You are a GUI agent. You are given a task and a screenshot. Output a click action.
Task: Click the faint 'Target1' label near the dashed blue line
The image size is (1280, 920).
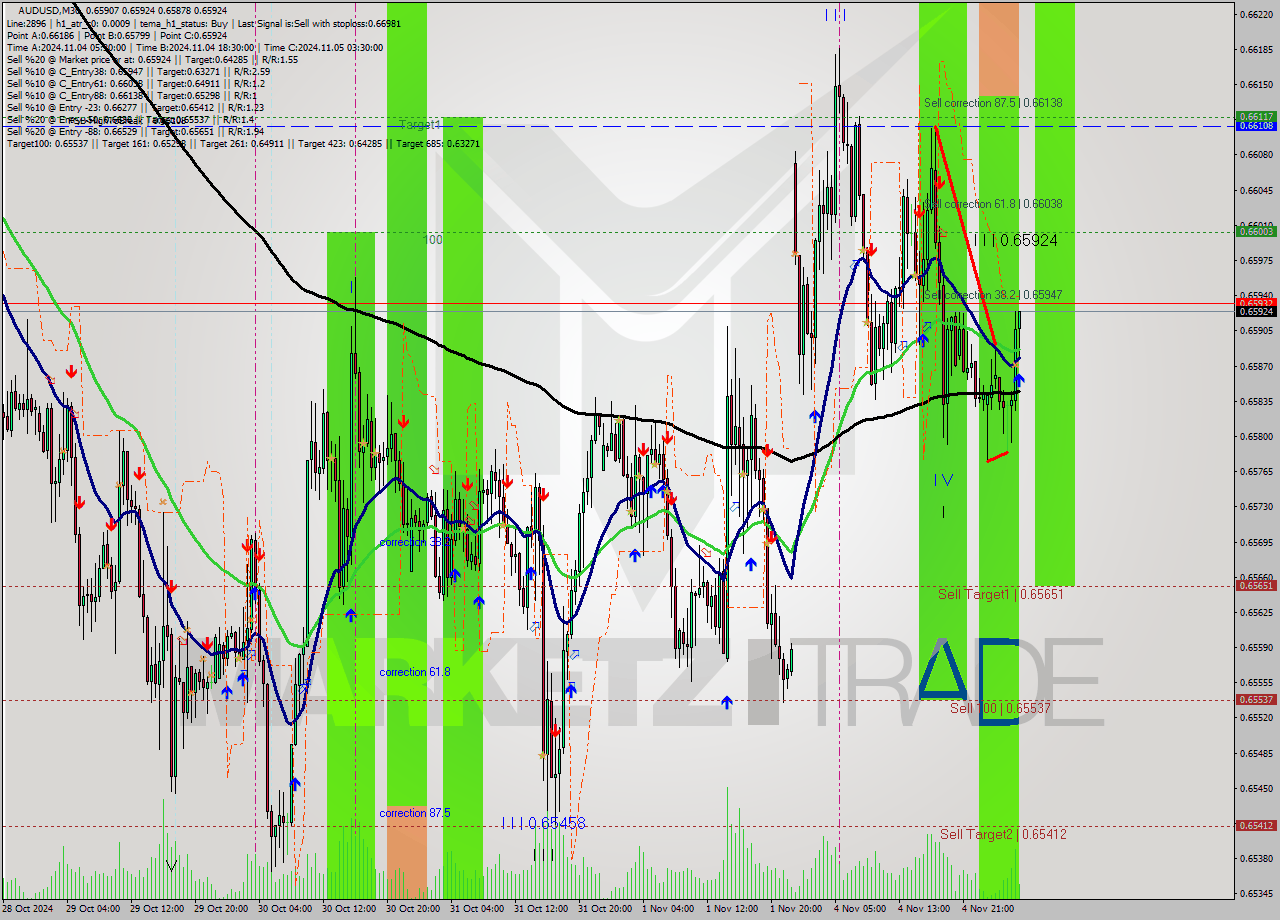(x=419, y=125)
